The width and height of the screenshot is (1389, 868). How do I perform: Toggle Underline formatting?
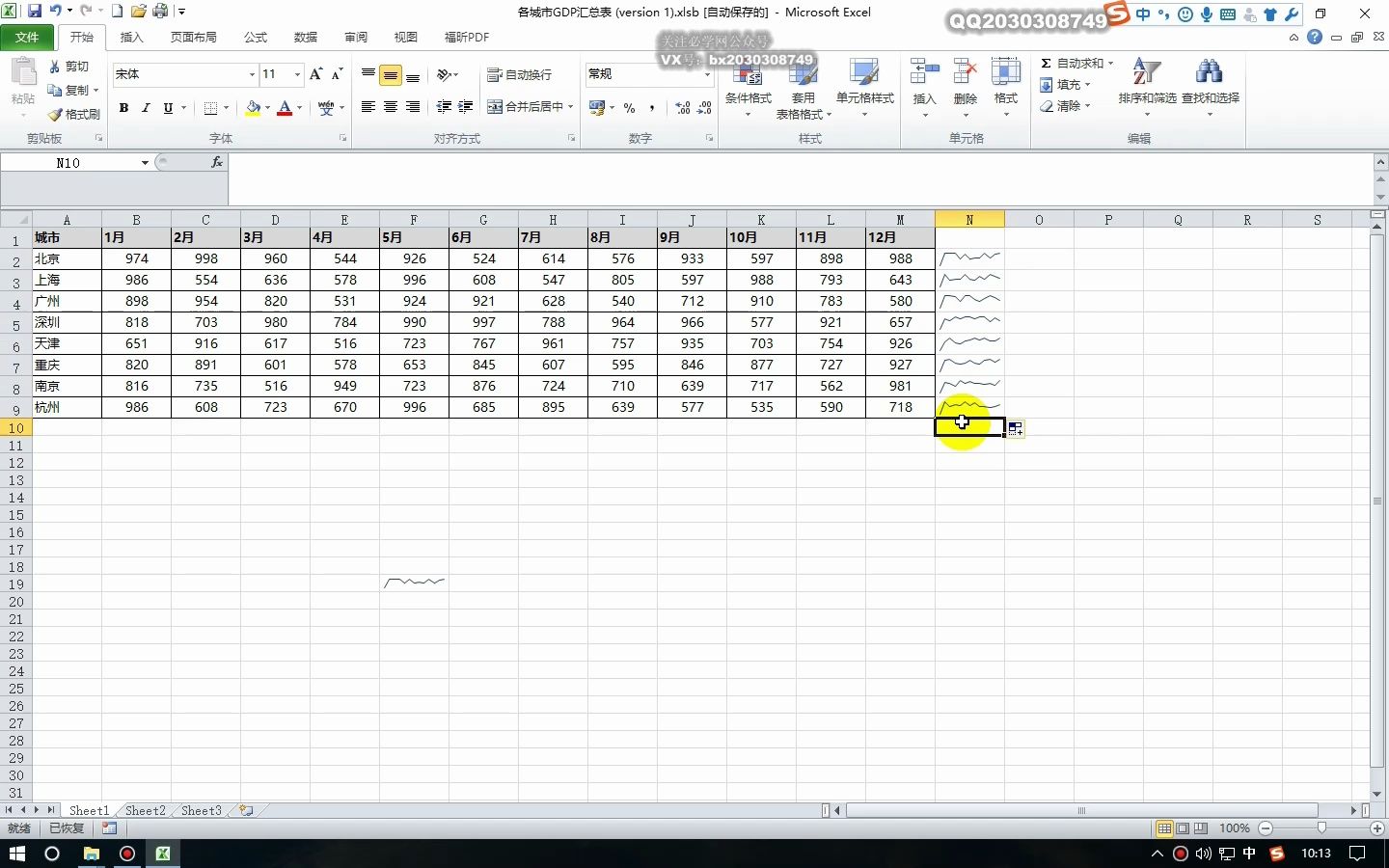tap(168, 108)
